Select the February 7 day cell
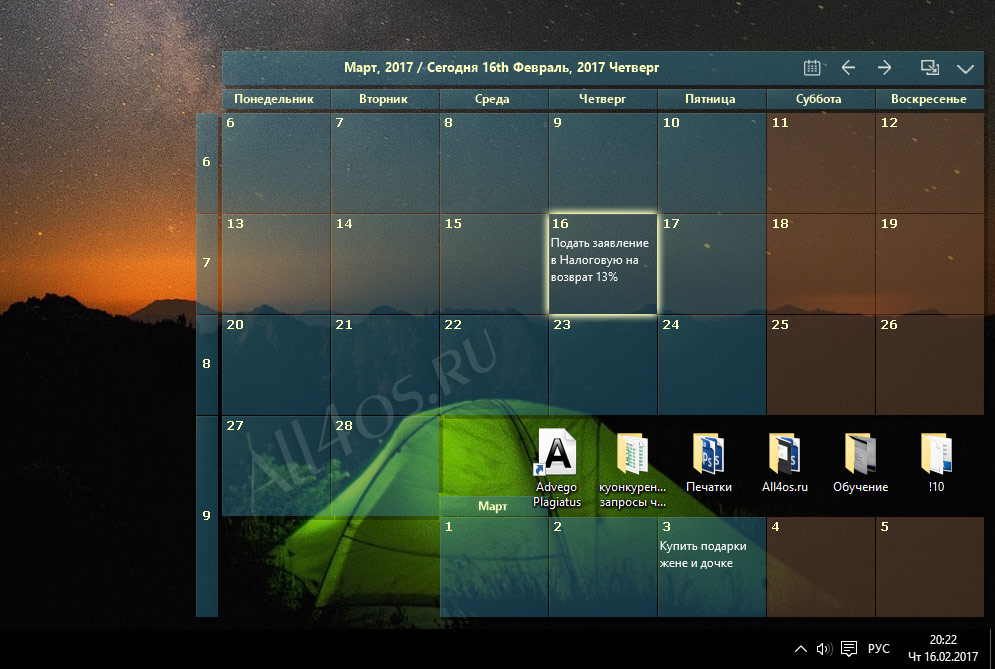Screen dimensions: 995x669 (x=385, y=162)
